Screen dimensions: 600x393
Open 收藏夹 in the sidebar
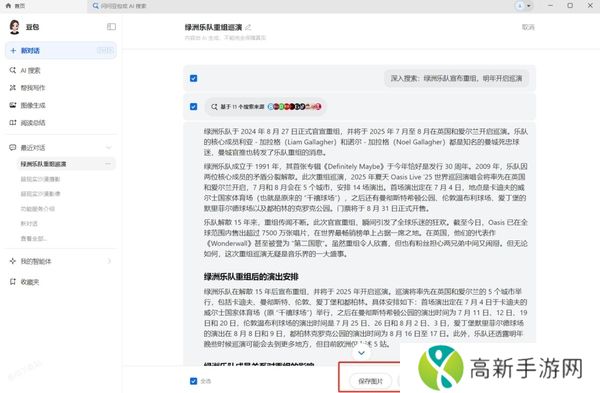click(30, 282)
